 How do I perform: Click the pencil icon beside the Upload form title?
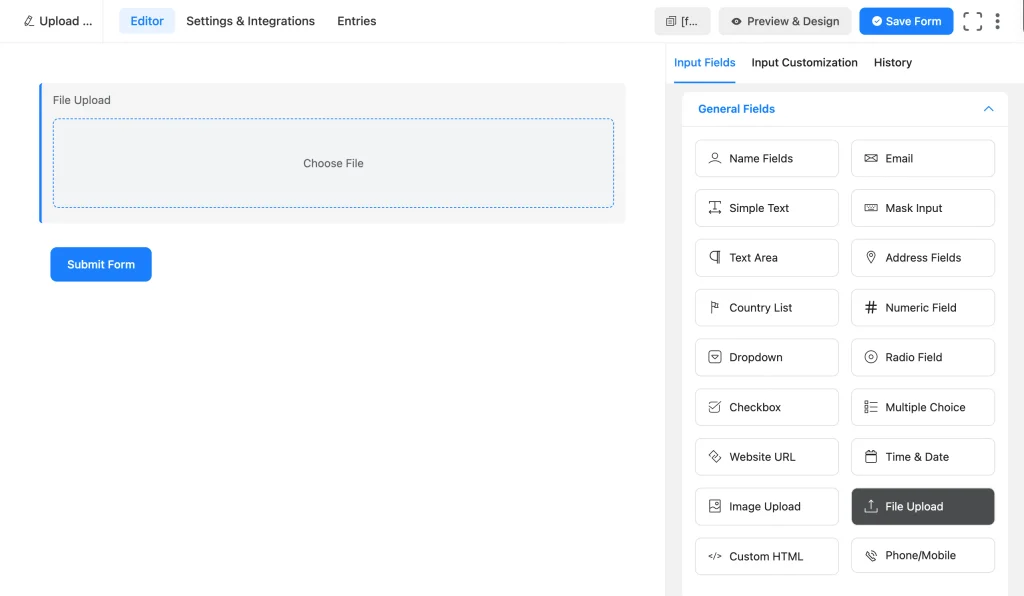pos(29,21)
